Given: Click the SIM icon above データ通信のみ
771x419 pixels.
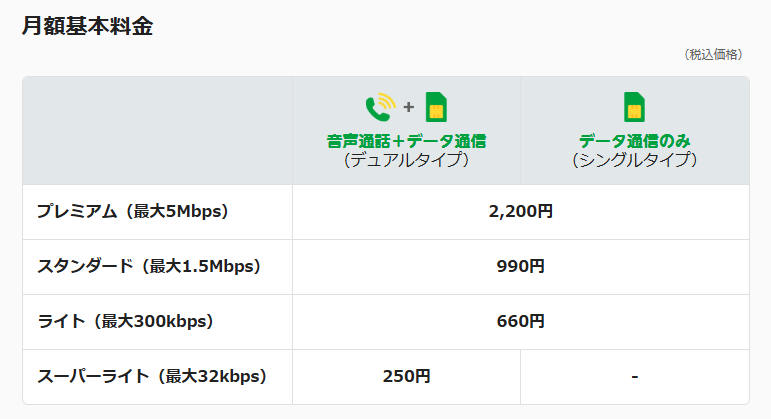Looking at the screenshot, I should pyautogui.click(x=634, y=107).
